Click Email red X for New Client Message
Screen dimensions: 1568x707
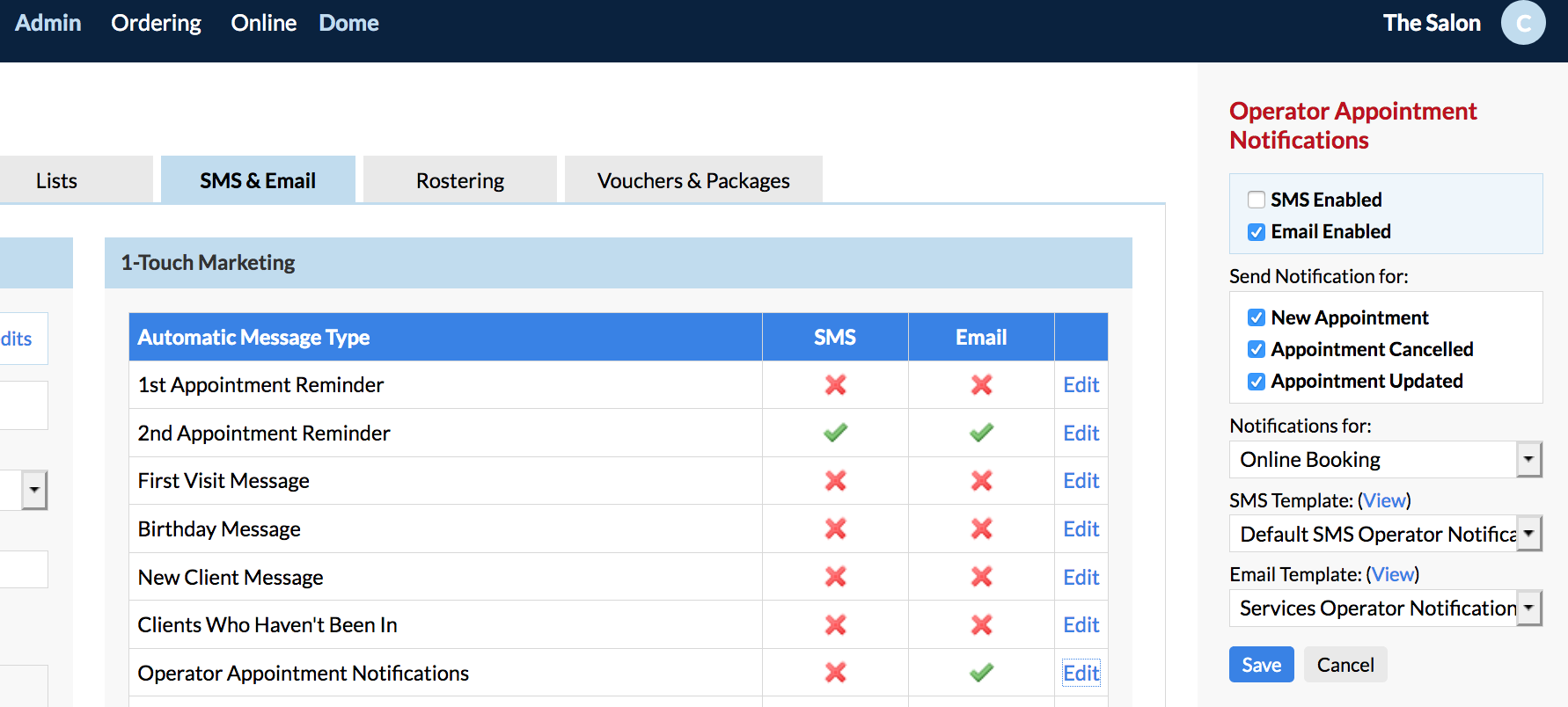981,577
